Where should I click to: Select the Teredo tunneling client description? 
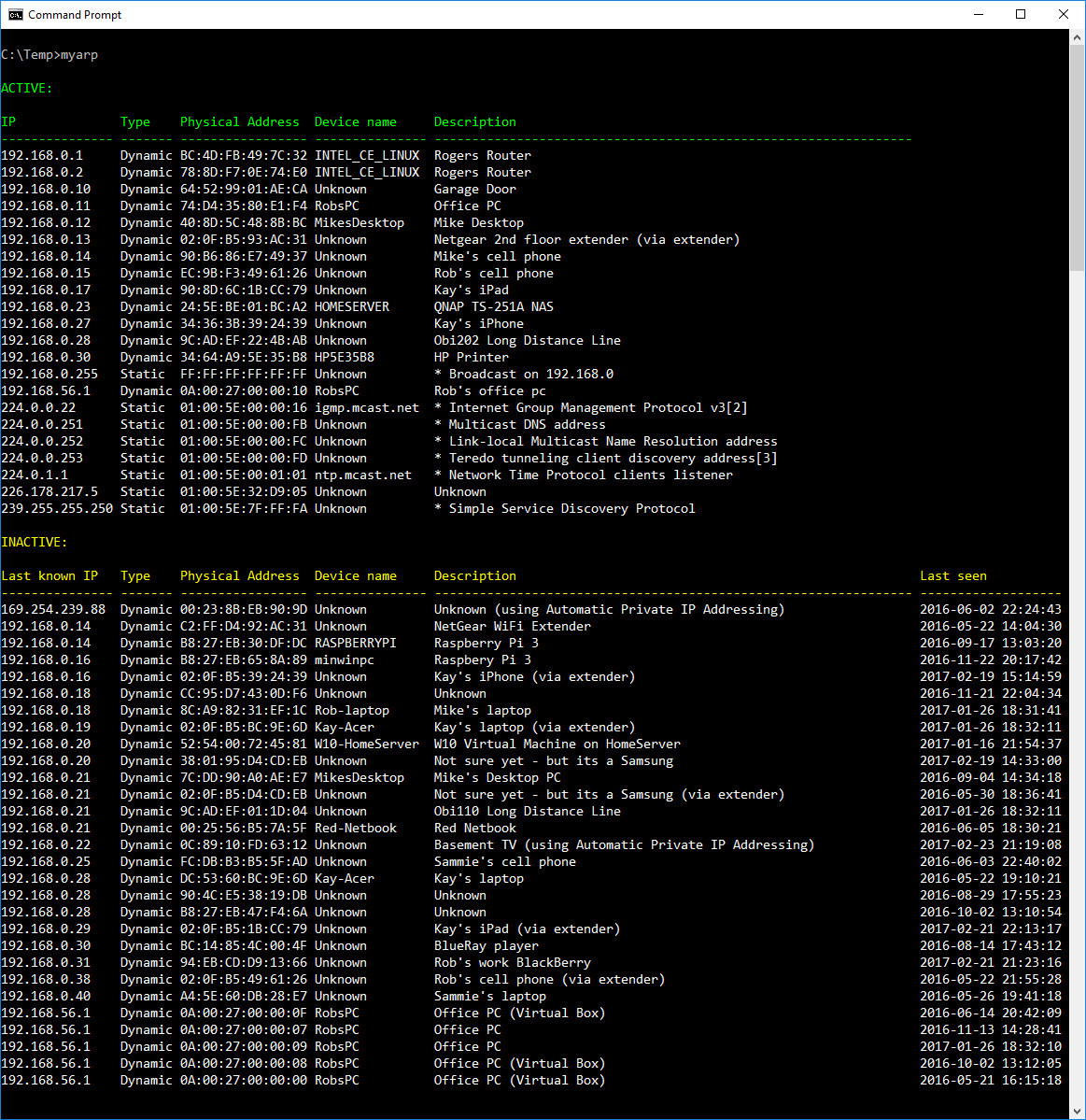(605, 459)
